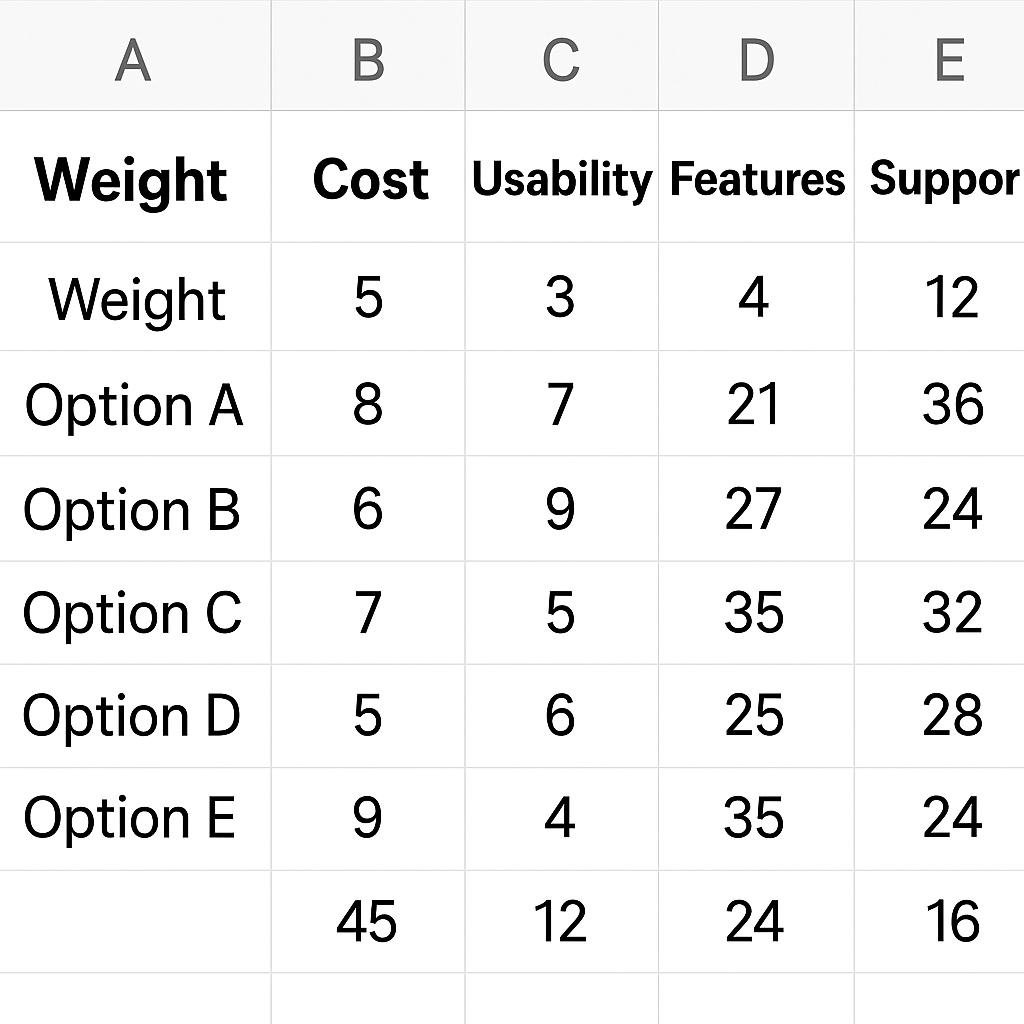Click Option A's Features value 21
This screenshot has width=1024, height=1024.
[756, 404]
